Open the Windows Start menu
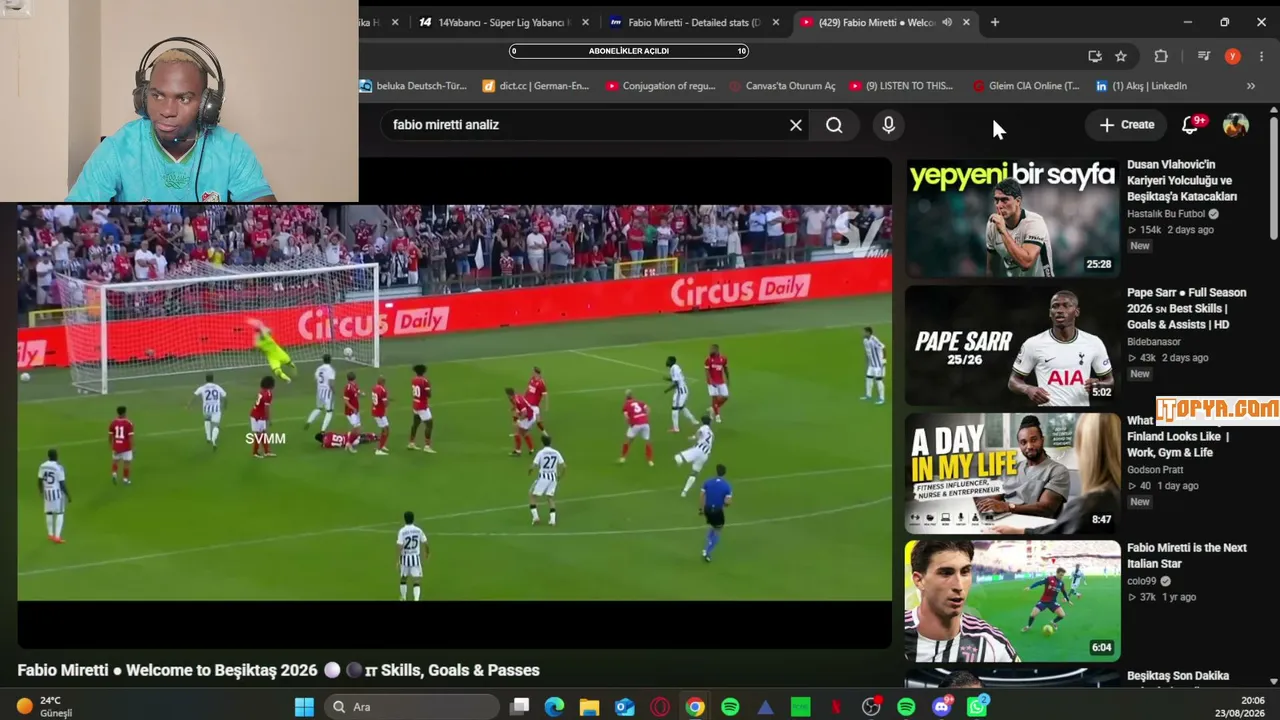Screen dimensions: 1280x720 pyautogui.click(x=304, y=707)
